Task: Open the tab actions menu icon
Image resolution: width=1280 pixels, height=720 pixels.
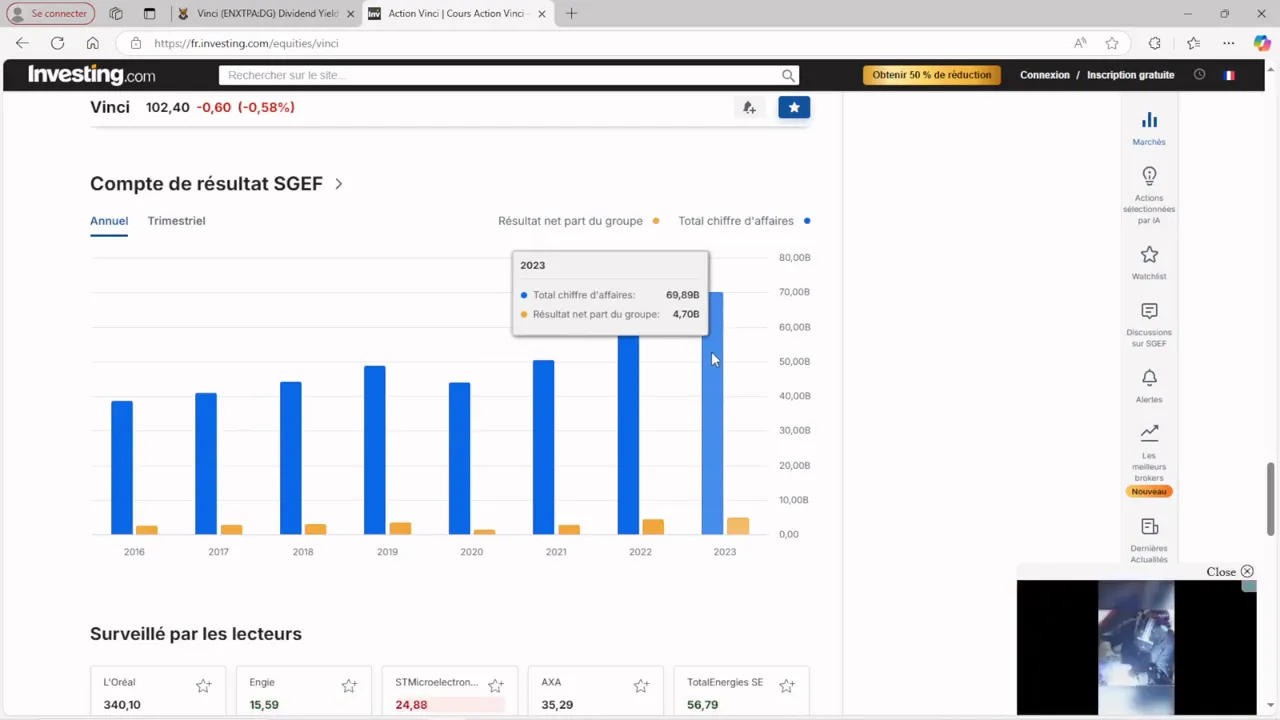Action: point(149,14)
